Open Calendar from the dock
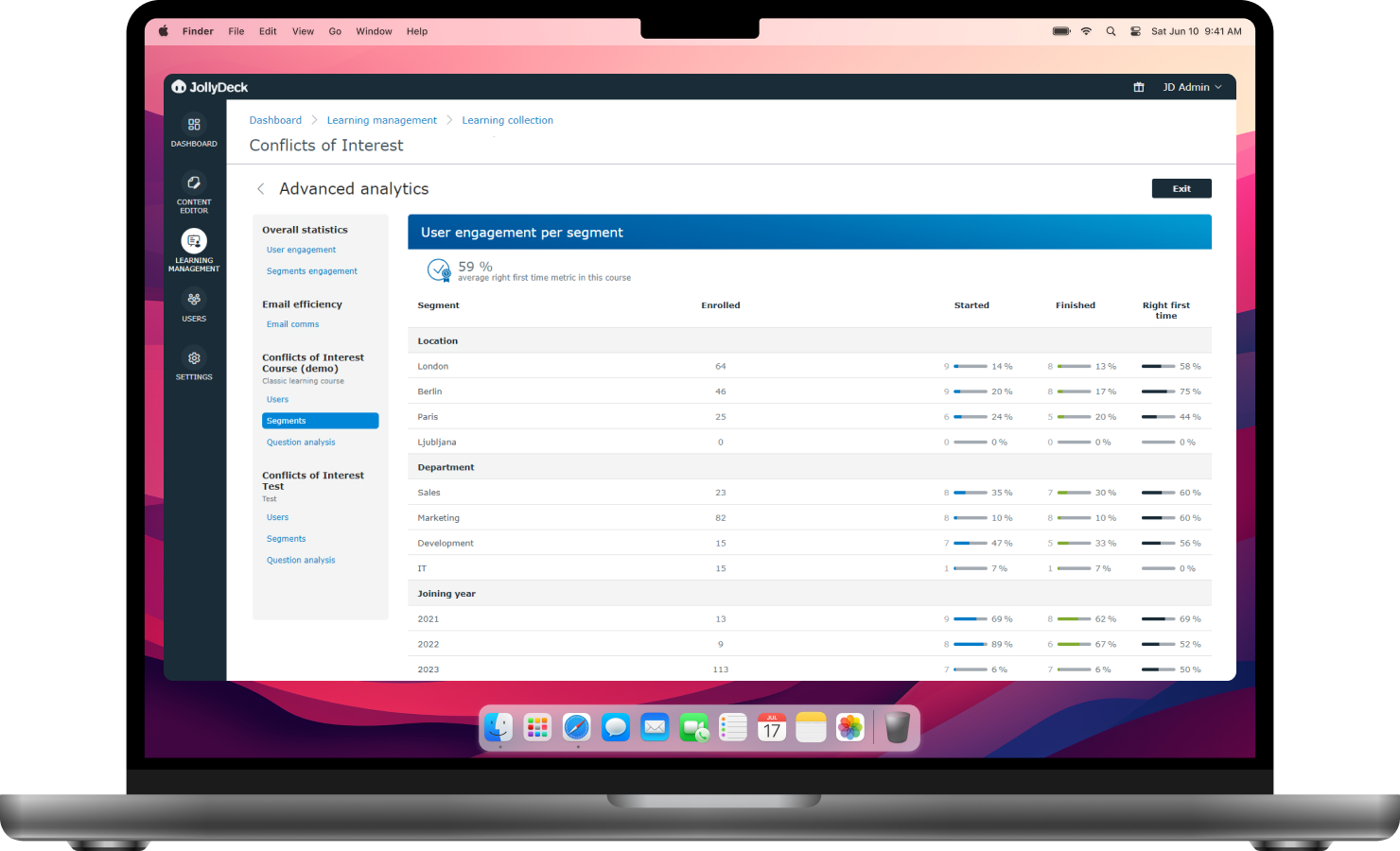 pyautogui.click(x=772, y=727)
